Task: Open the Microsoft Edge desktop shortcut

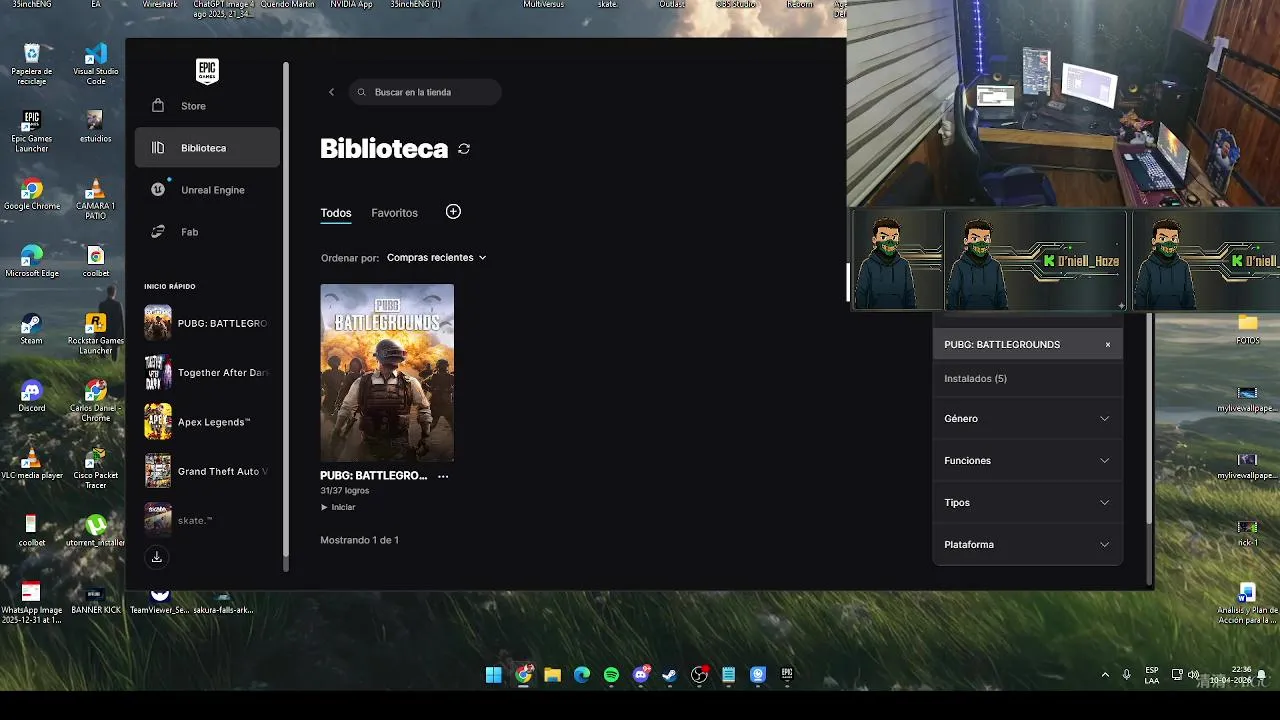Action: click(32, 261)
